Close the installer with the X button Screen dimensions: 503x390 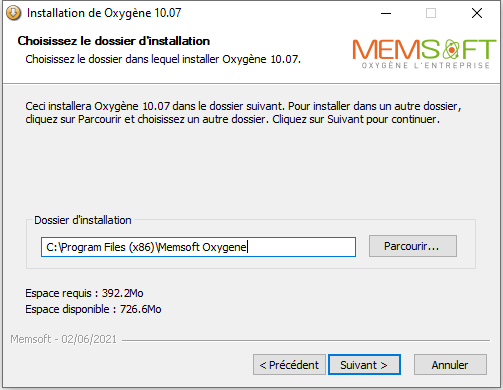pos(477,13)
